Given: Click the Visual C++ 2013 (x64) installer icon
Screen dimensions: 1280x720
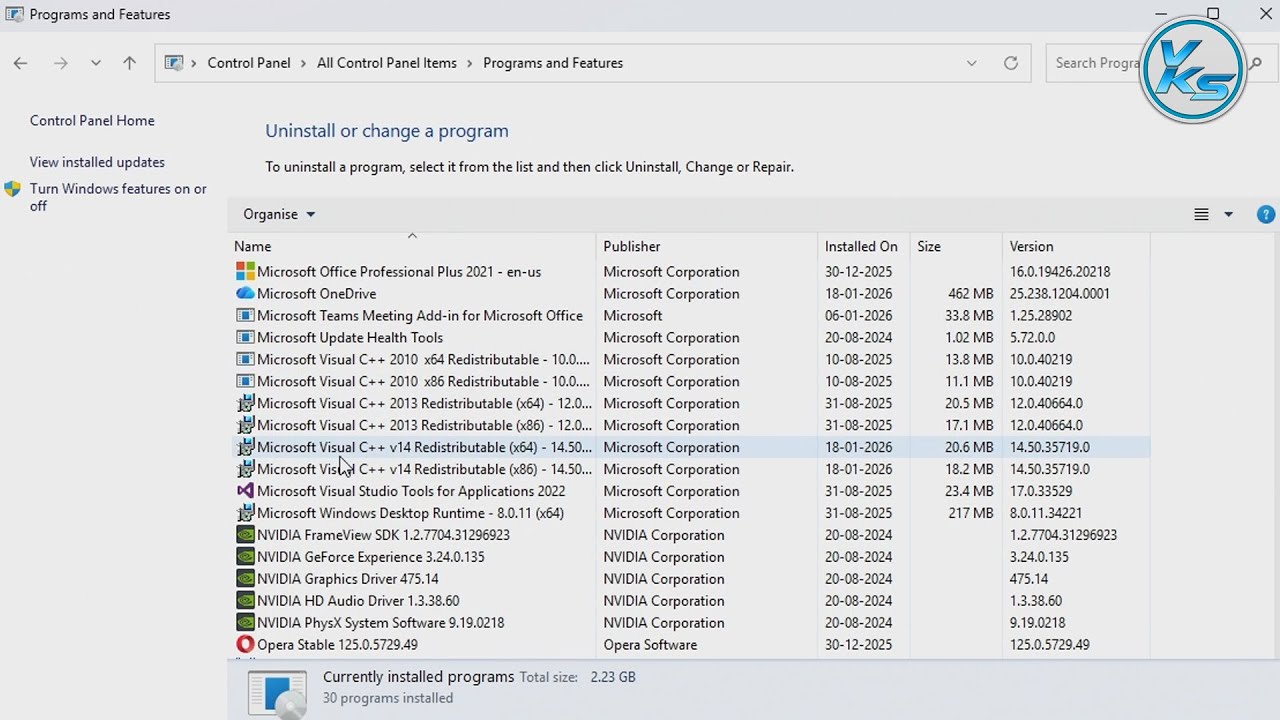Looking at the screenshot, I should [x=245, y=404].
